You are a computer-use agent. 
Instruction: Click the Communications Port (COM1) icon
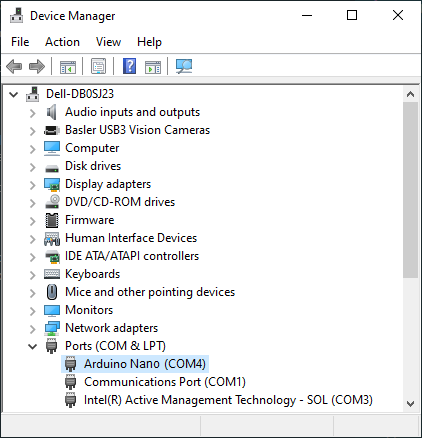tap(70, 382)
